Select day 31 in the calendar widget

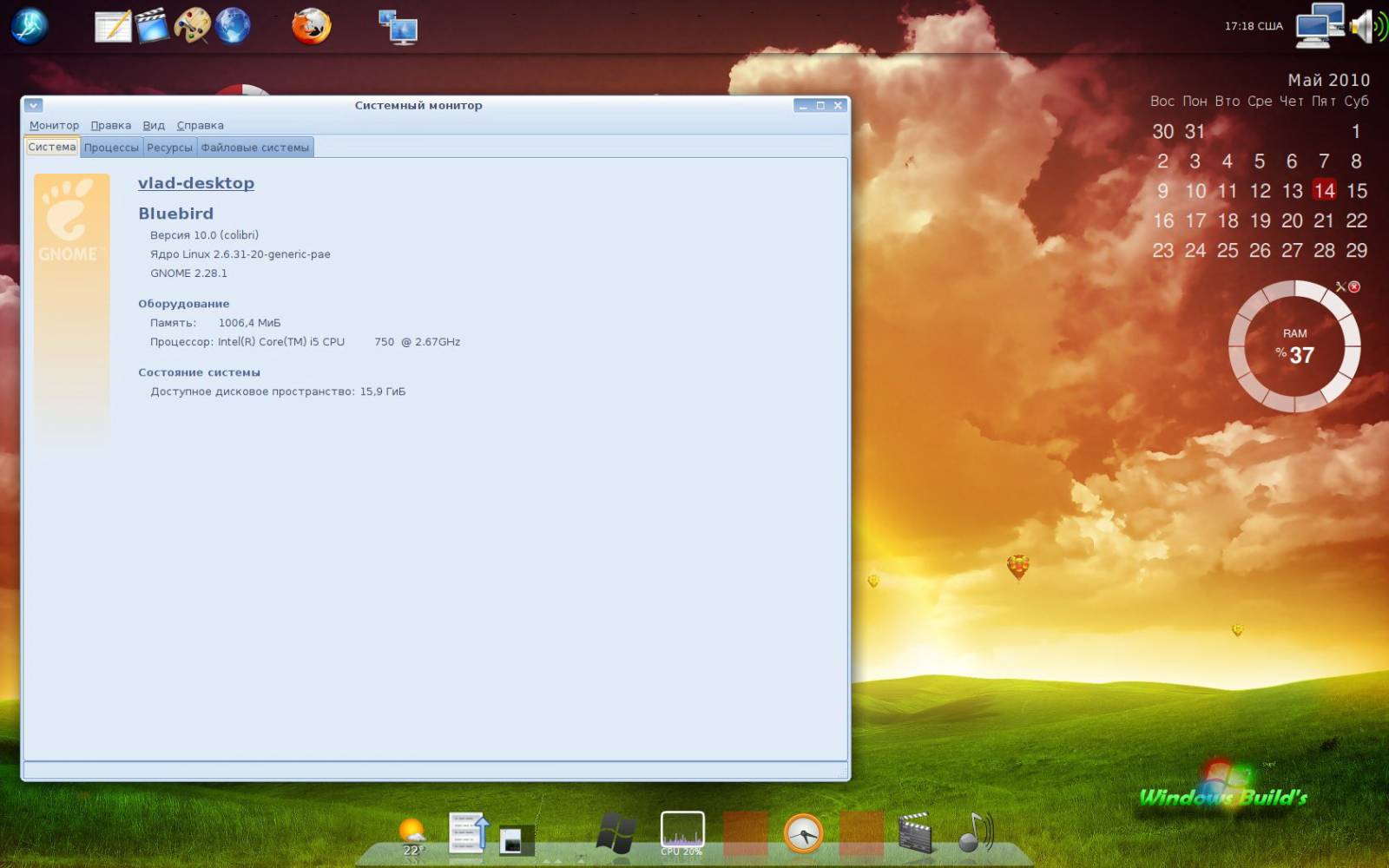(1195, 131)
